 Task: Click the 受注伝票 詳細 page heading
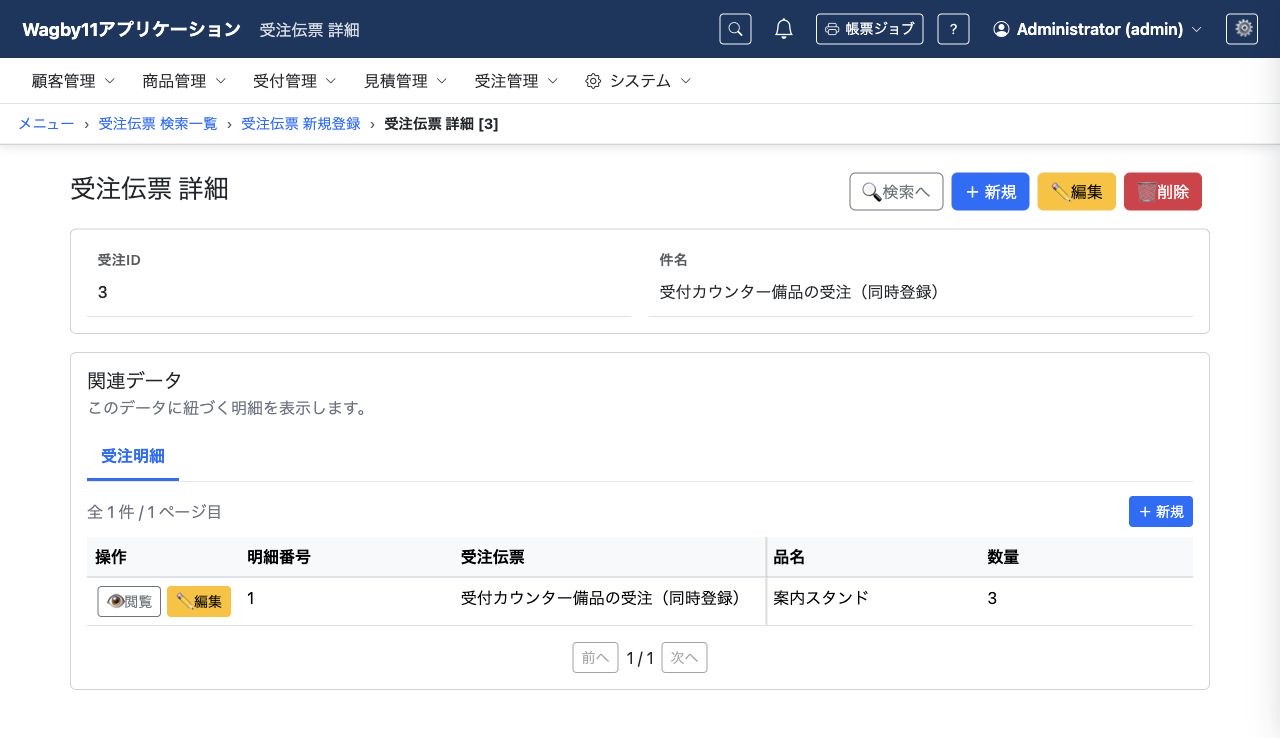(150, 188)
